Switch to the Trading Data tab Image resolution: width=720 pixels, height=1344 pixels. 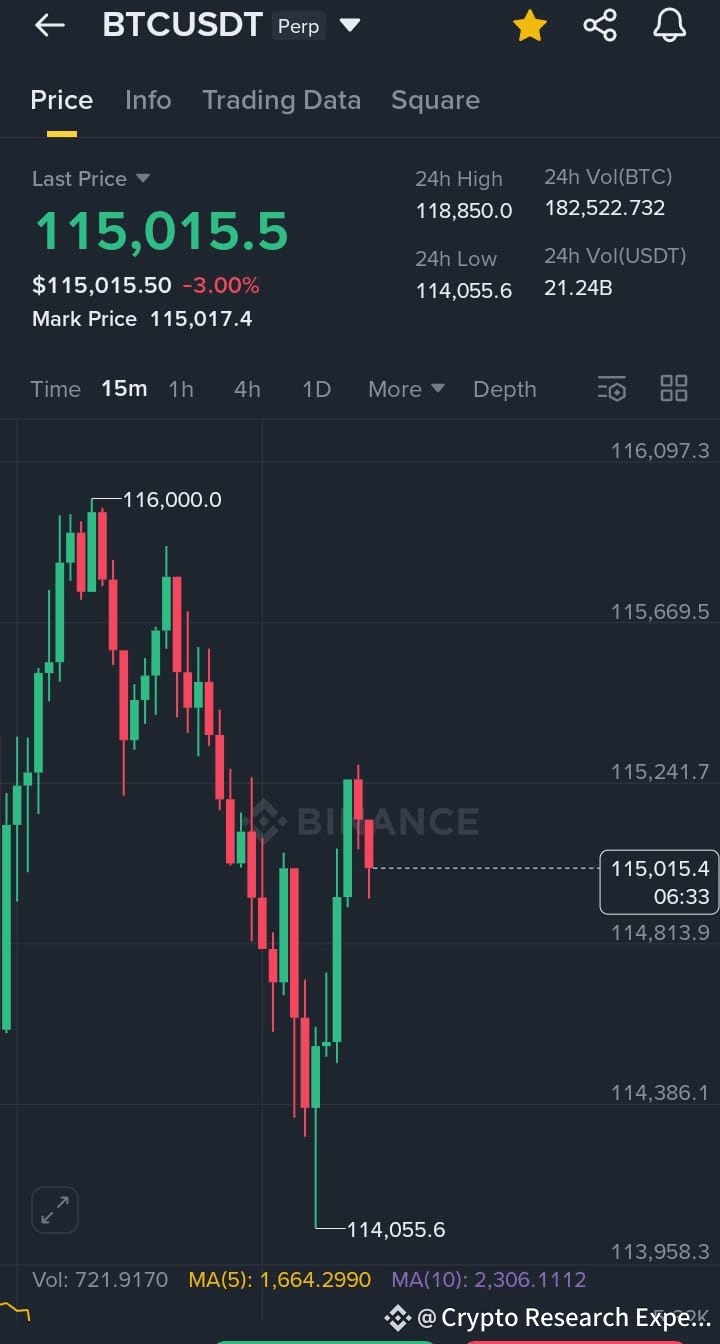point(282,100)
